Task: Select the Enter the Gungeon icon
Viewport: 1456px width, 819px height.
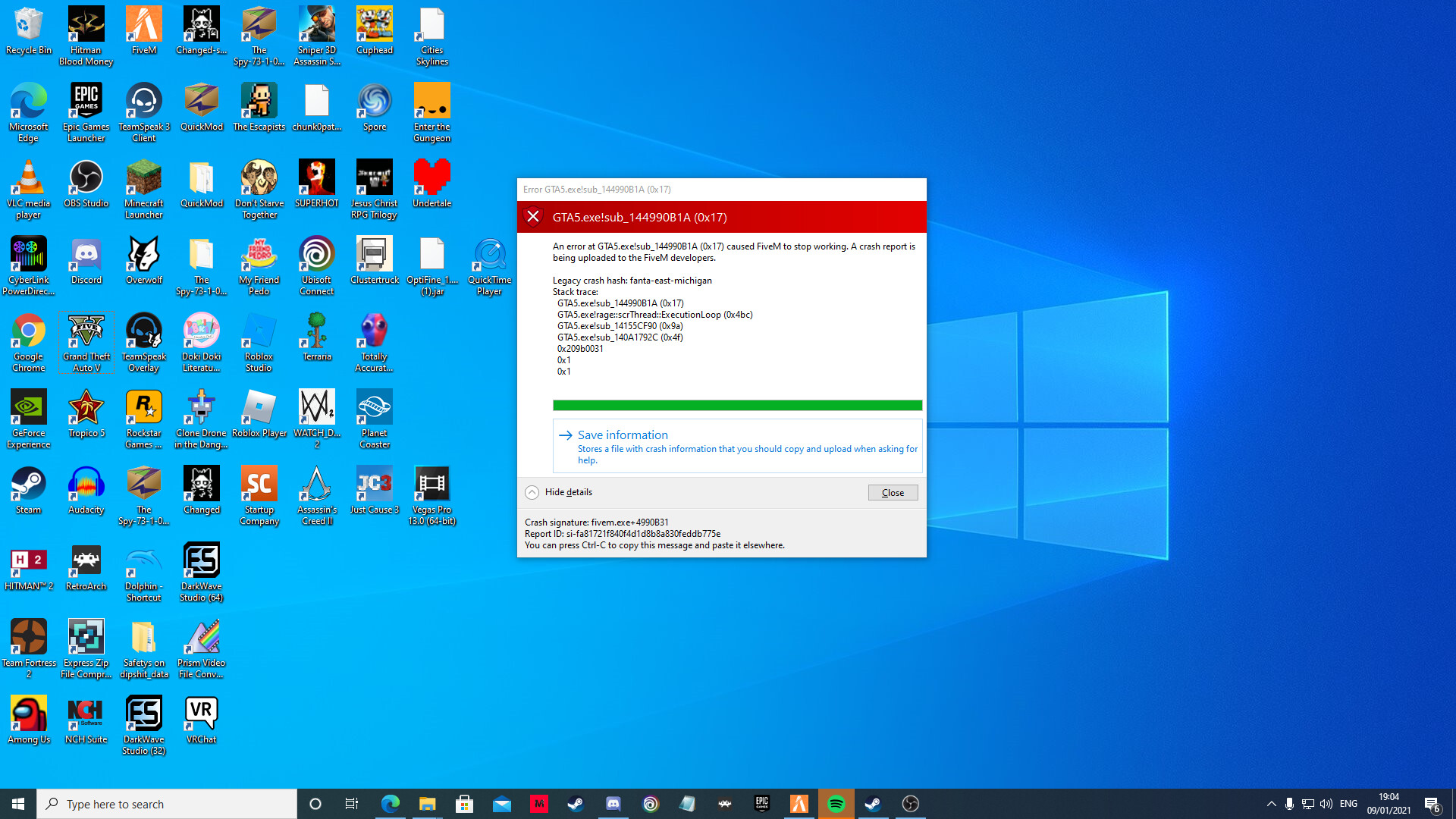Action: click(x=432, y=113)
